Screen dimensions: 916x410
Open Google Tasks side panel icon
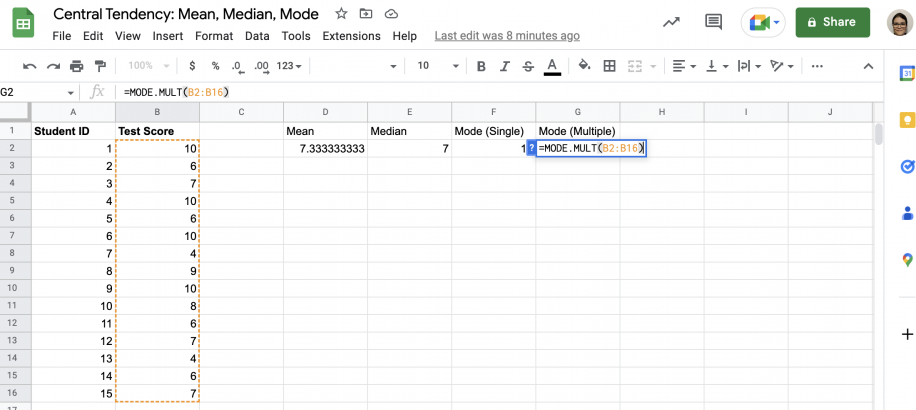coord(907,167)
